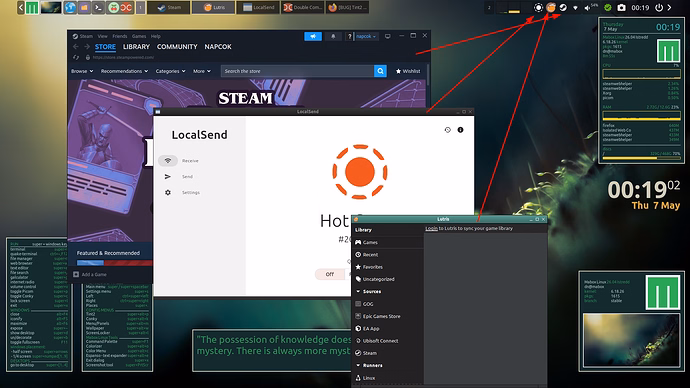Open LocalSend info icon
The width and height of the screenshot is (690, 388).
coord(460,130)
